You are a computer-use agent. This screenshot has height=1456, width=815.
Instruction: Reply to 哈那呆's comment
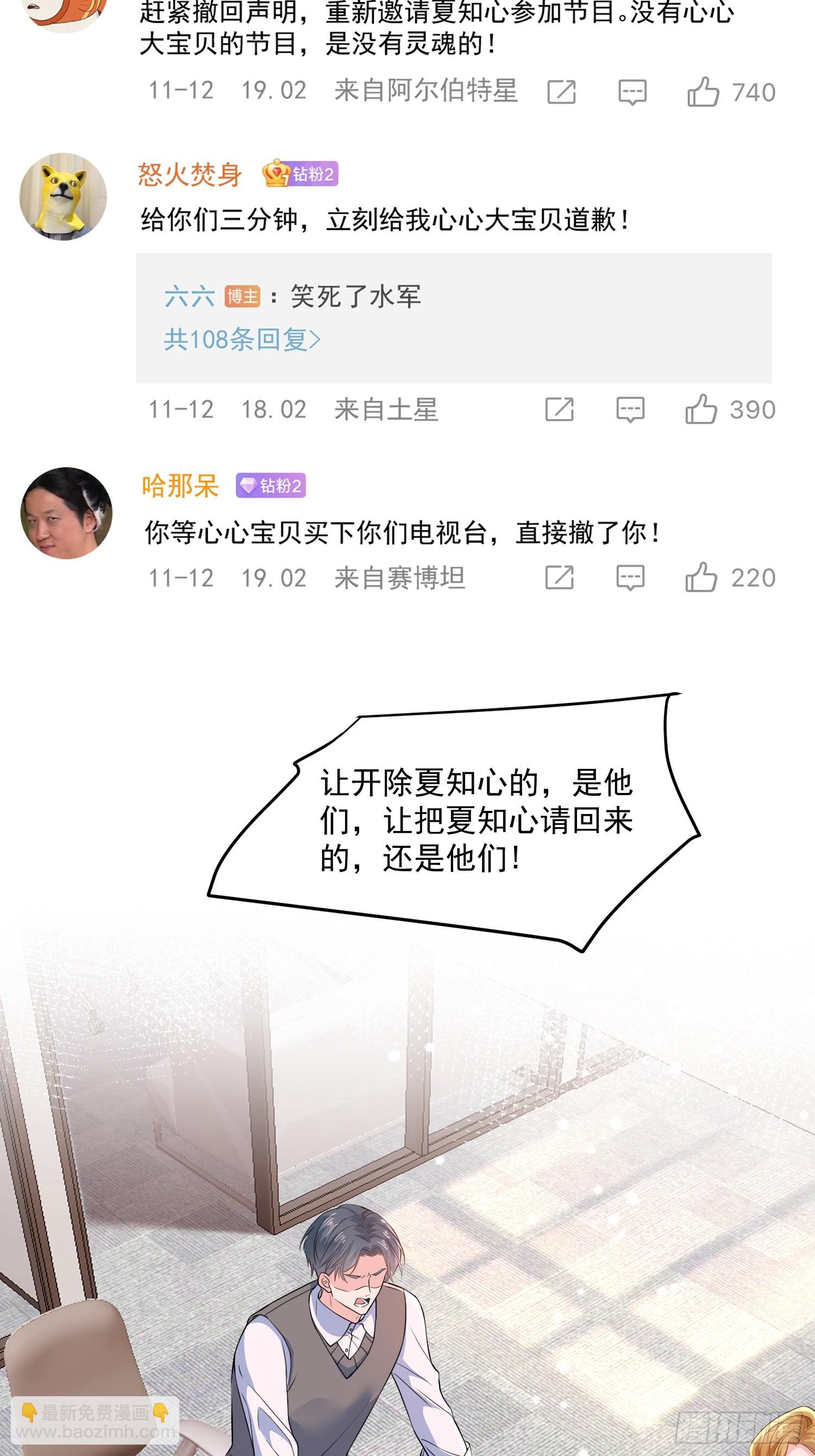(x=630, y=578)
